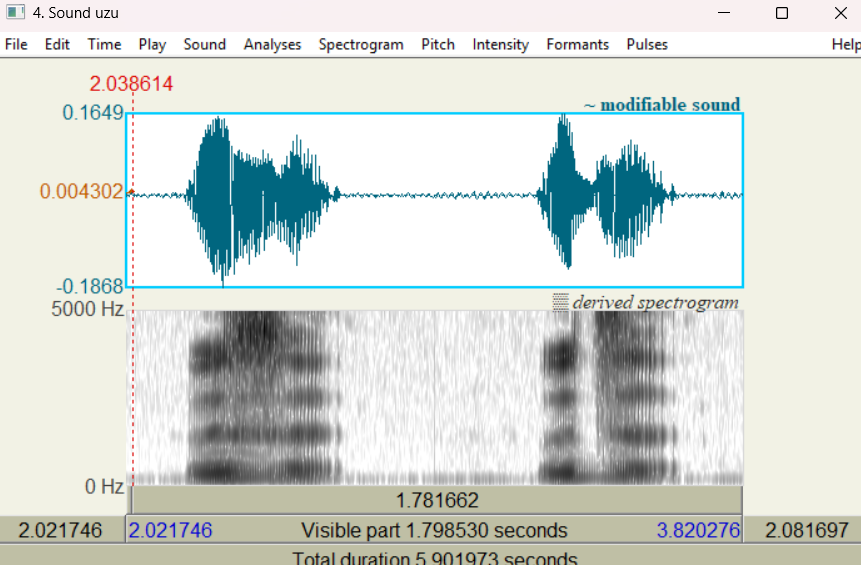861x565 pixels.
Task: Click the blue 2.021746 window start time
Action: tap(170, 530)
